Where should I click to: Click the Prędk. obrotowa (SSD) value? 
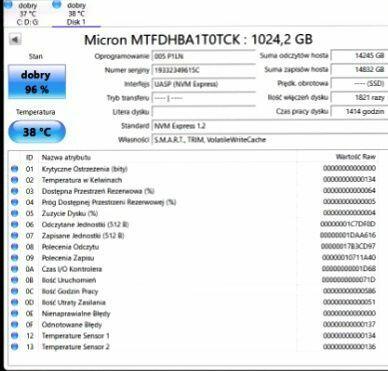(359, 84)
